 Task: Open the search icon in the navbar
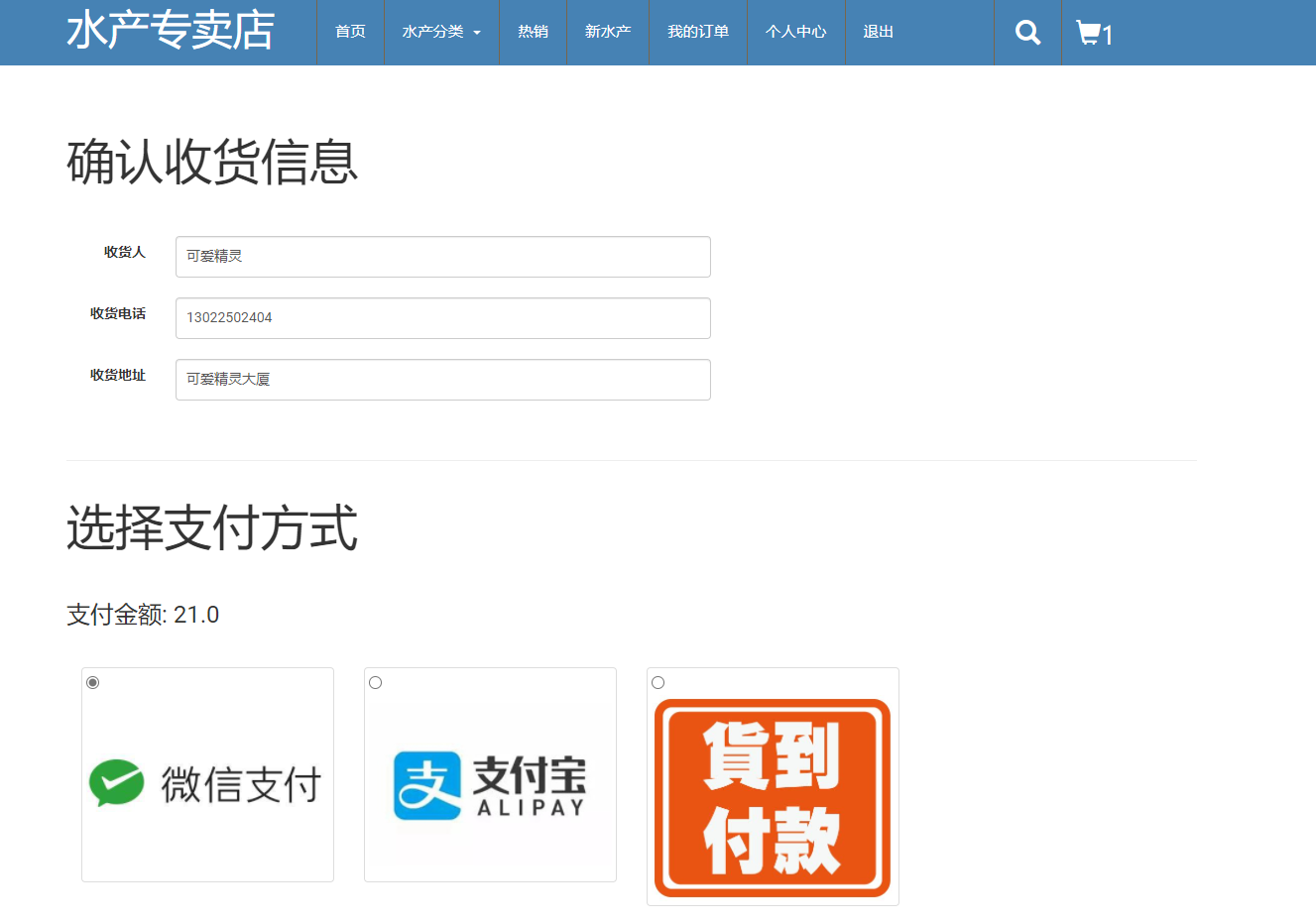1026,32
